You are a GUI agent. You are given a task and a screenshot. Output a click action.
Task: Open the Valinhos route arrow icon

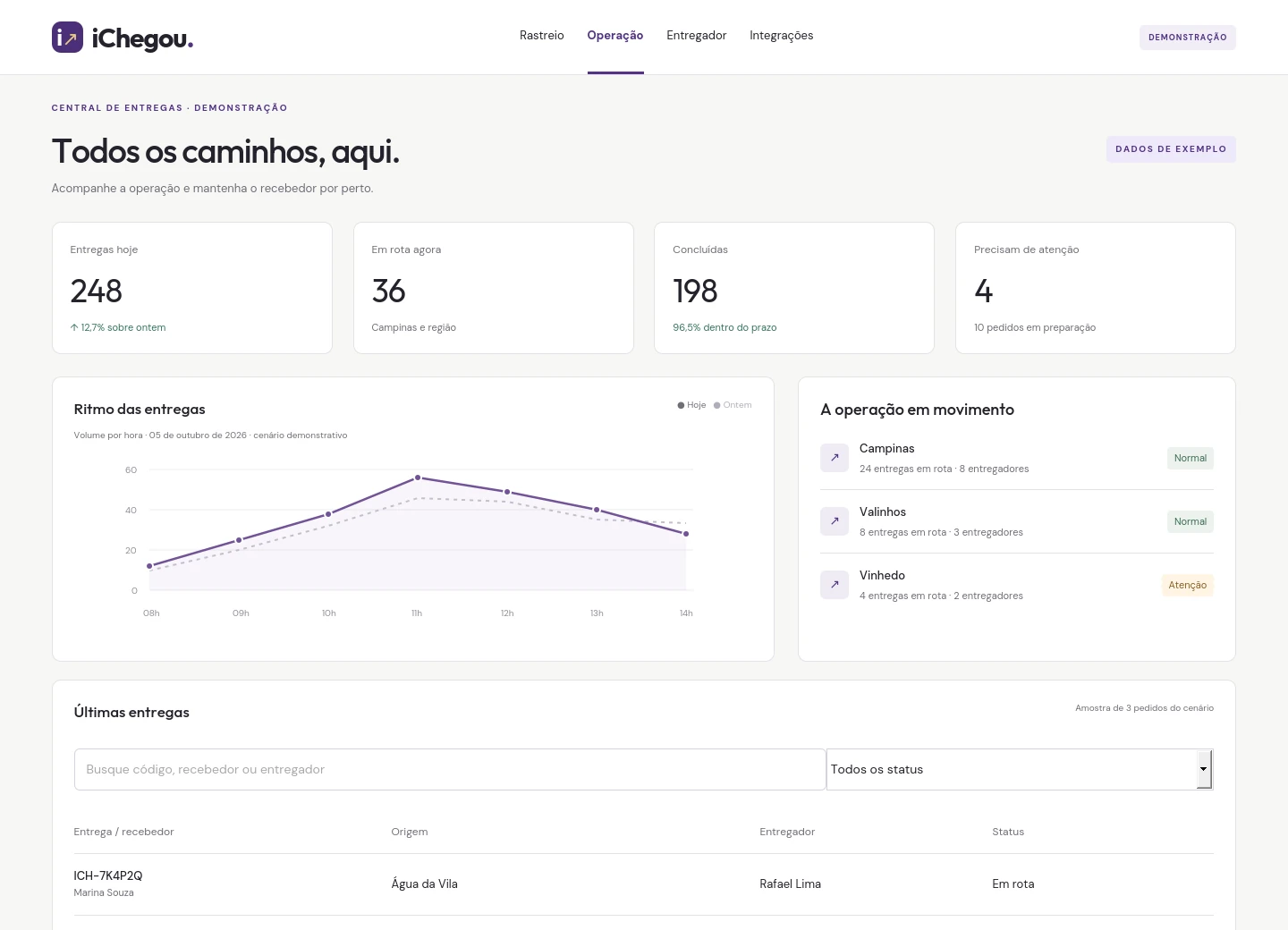click(835, 521)
